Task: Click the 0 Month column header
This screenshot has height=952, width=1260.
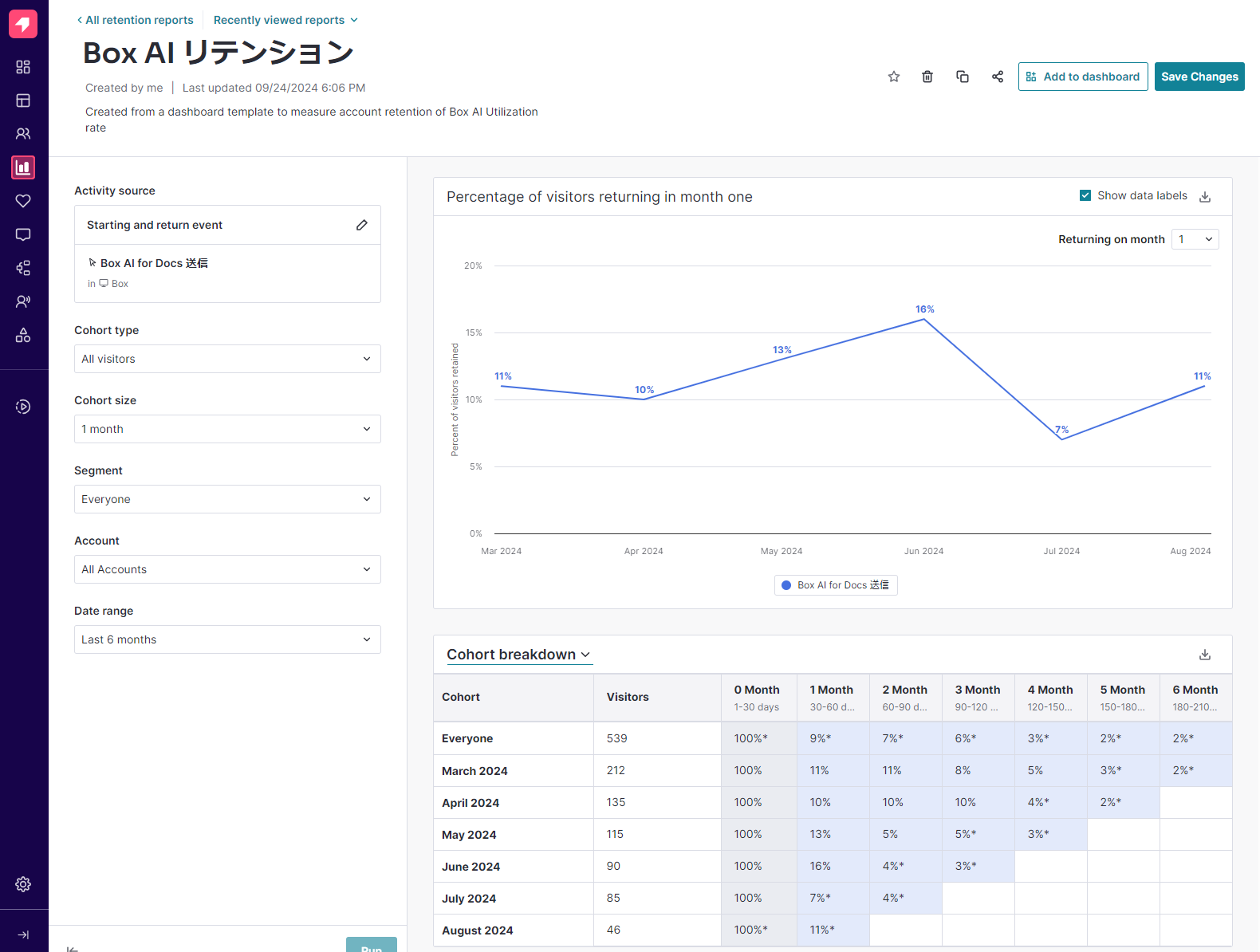Action: pos(759,697)
